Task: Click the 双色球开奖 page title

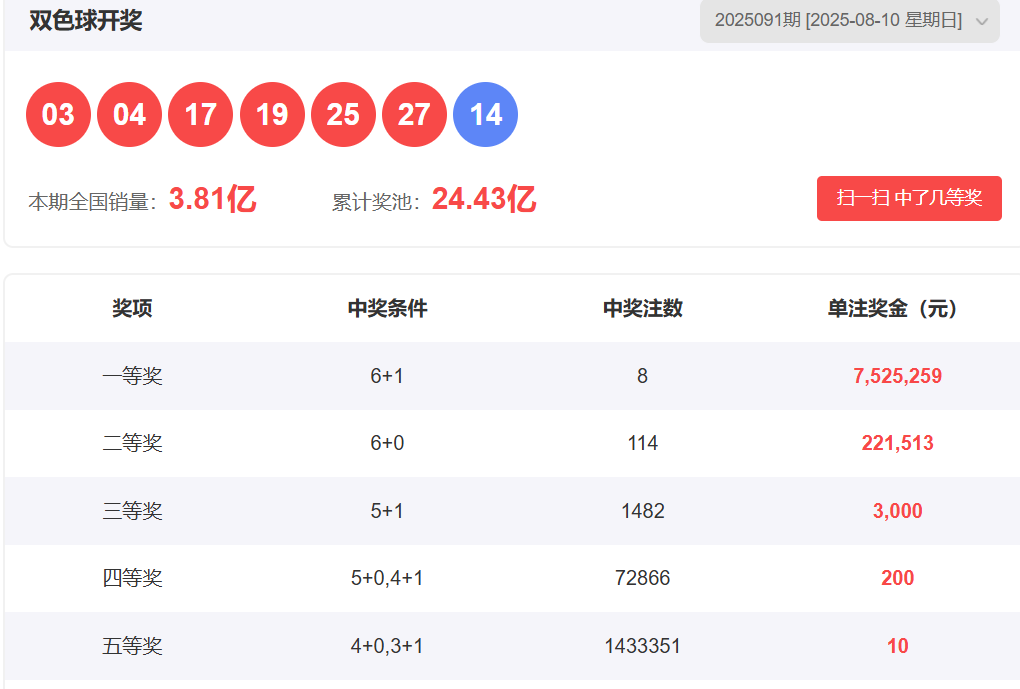Action: click(x=86, y=21)
